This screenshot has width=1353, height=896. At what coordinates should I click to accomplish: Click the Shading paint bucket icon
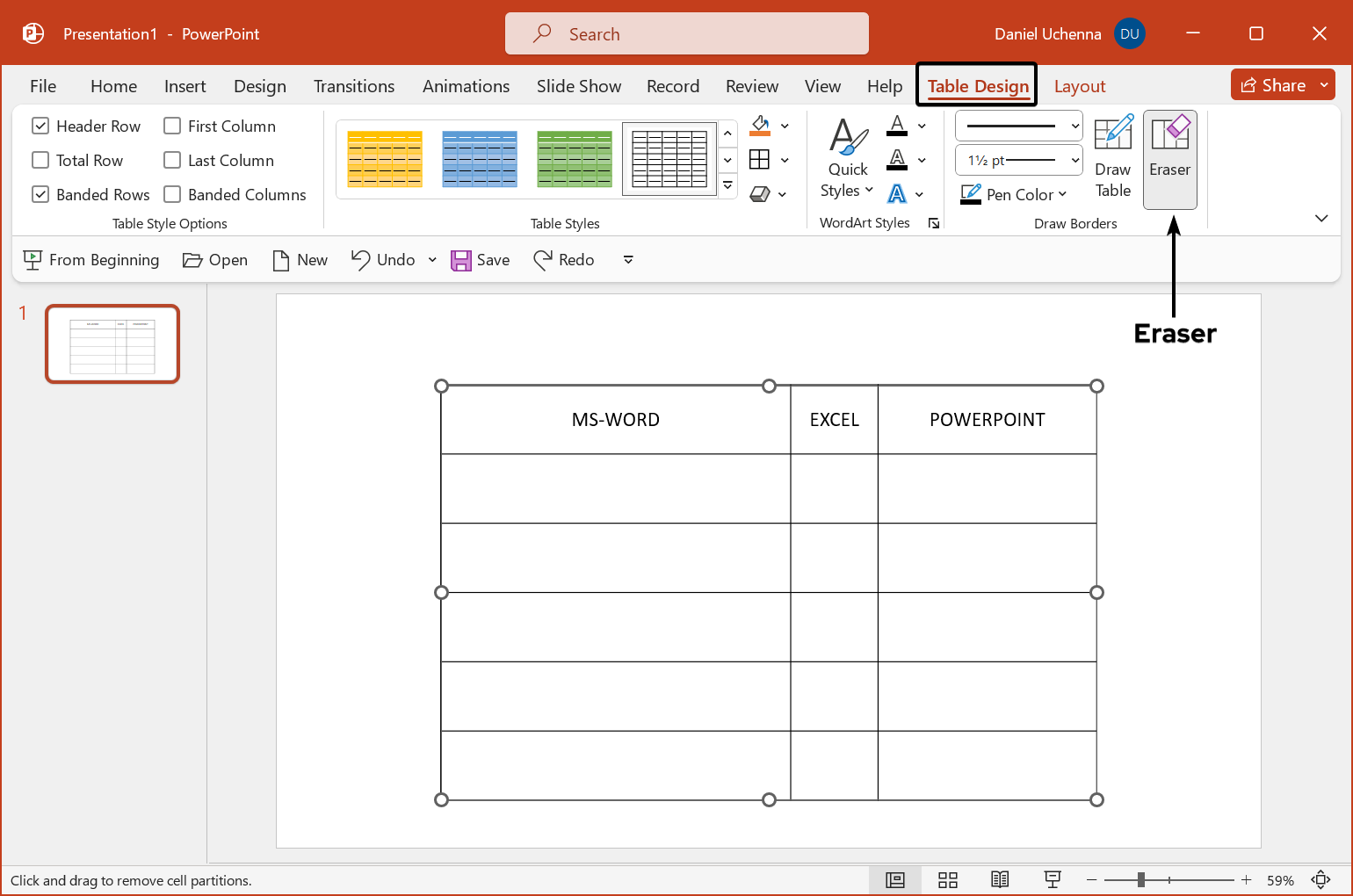click(760, 126)
